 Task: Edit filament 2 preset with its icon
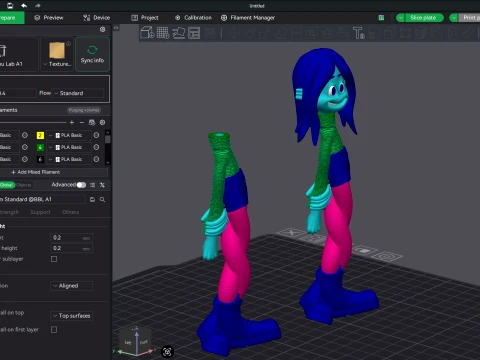[x=96, y=135]
